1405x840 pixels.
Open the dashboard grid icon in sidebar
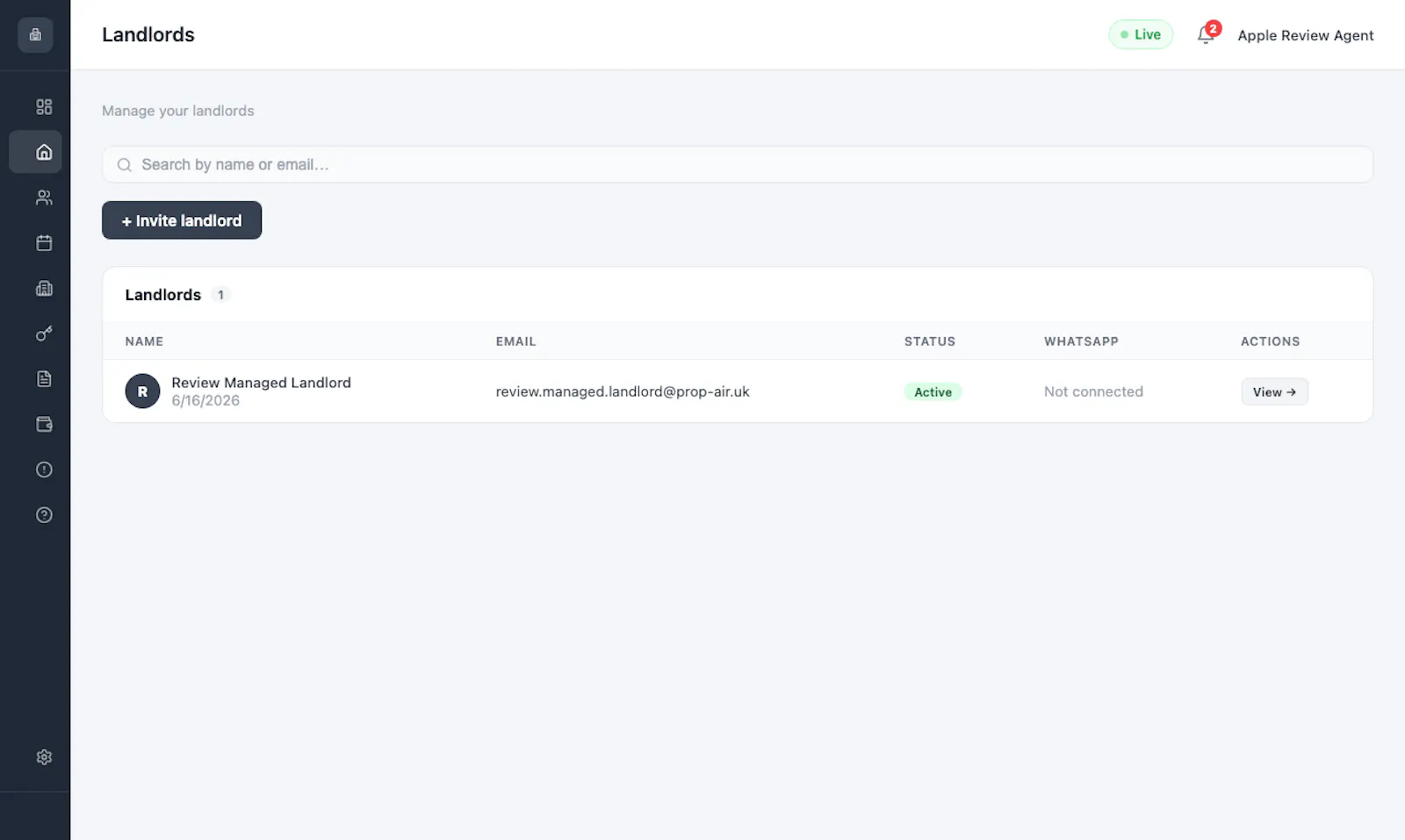point(44,107)
